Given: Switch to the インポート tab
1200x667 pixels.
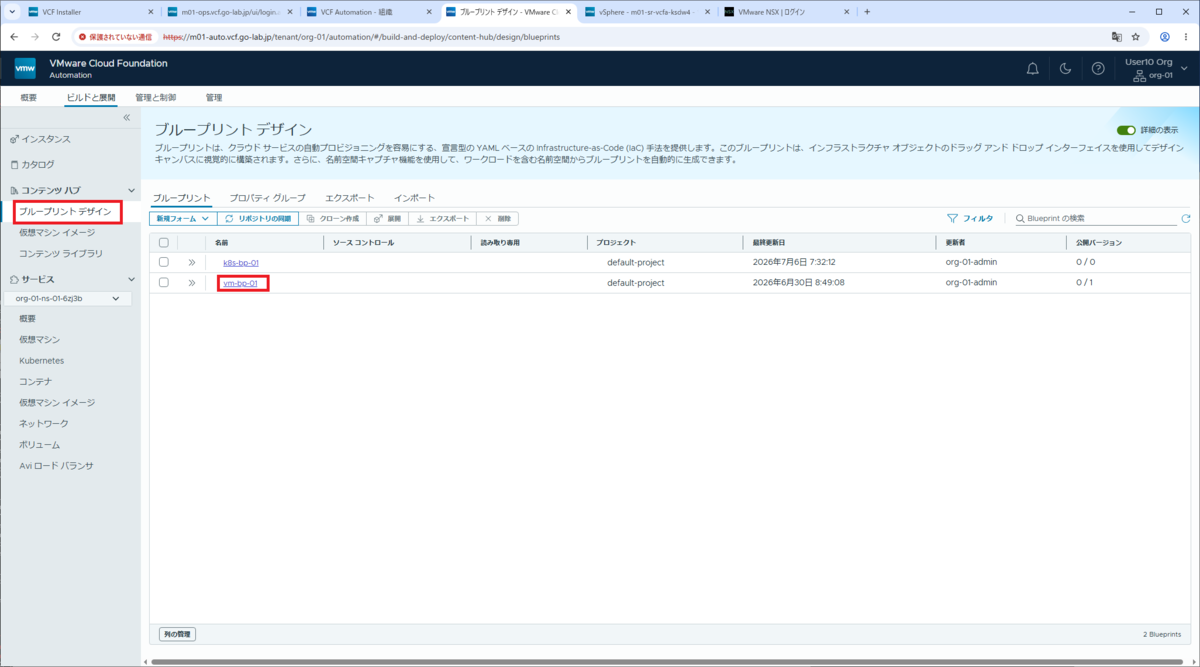Looking at the screenshot, I should (414, 198).
